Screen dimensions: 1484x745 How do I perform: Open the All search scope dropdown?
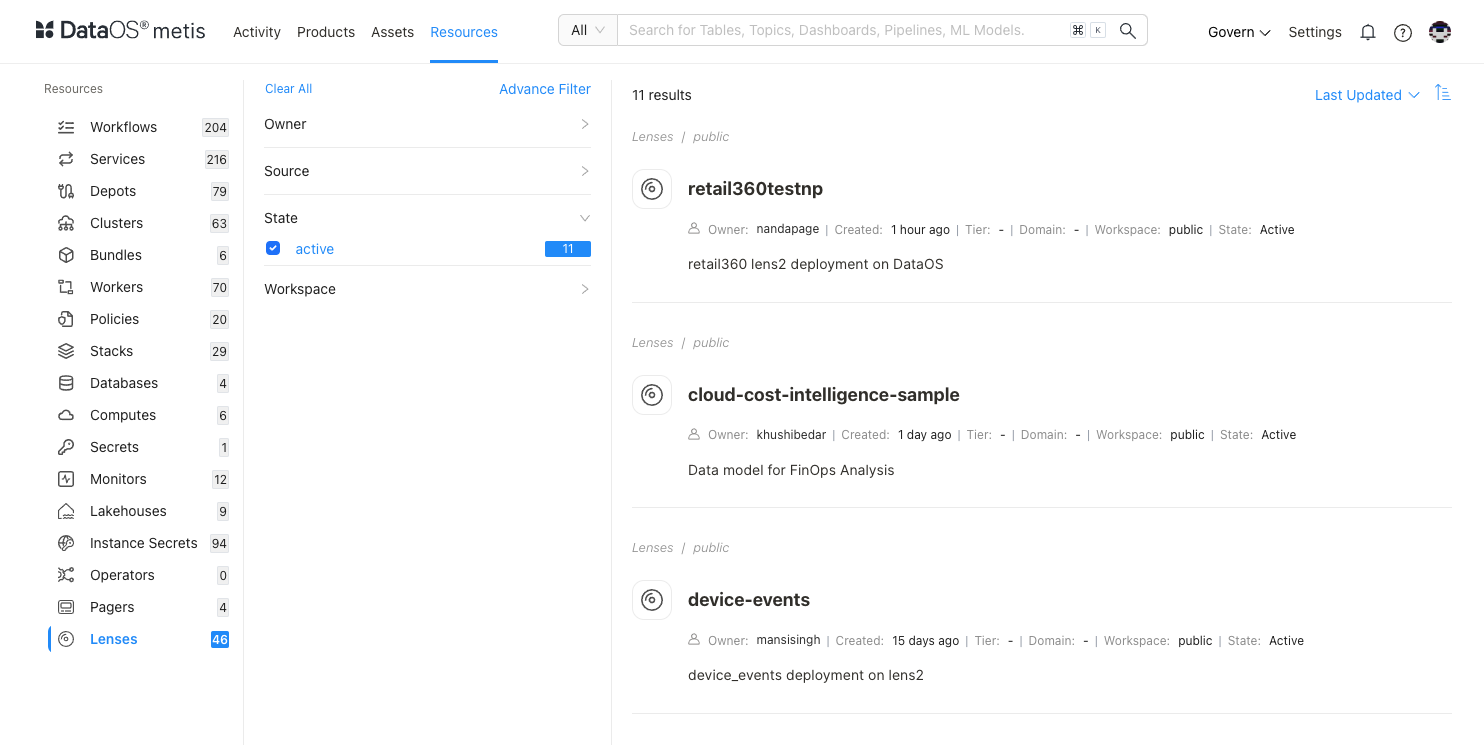click(588, 30)
